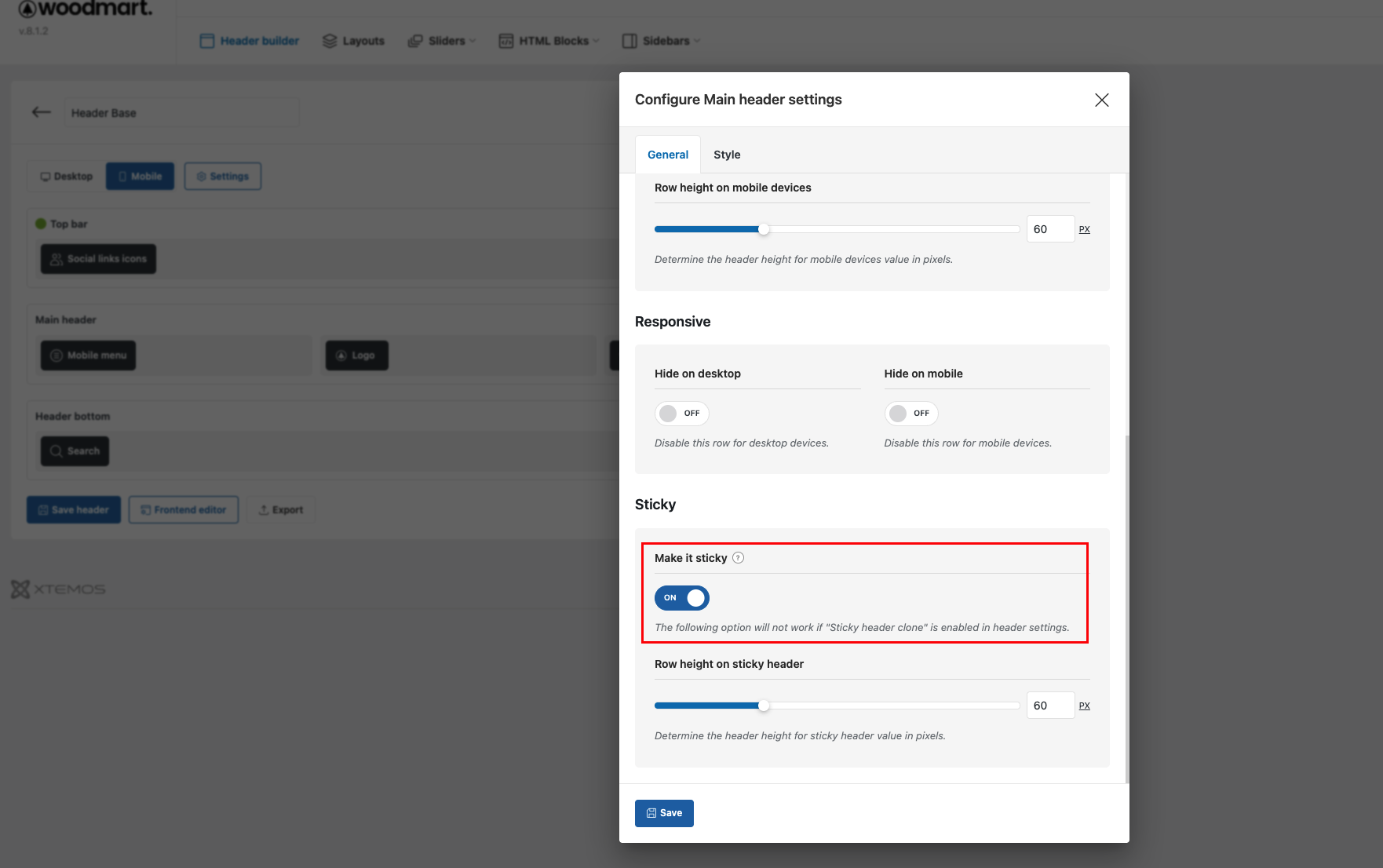Go back with the left arrow icon
Image resolution: width=1383 pixels, height=868 pixels.
coord(42,112)
